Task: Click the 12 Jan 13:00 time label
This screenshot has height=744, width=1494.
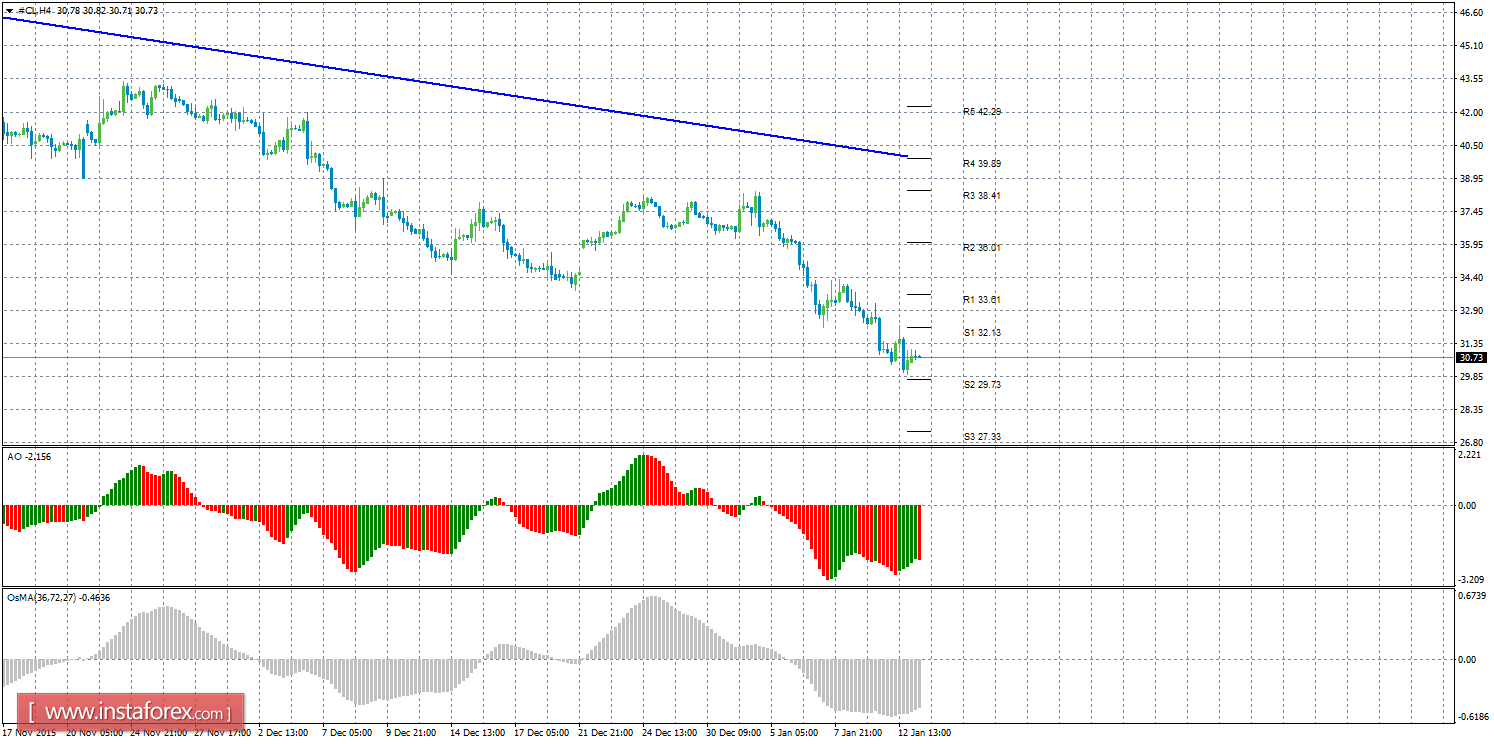Action: click(x=924, y=733)
